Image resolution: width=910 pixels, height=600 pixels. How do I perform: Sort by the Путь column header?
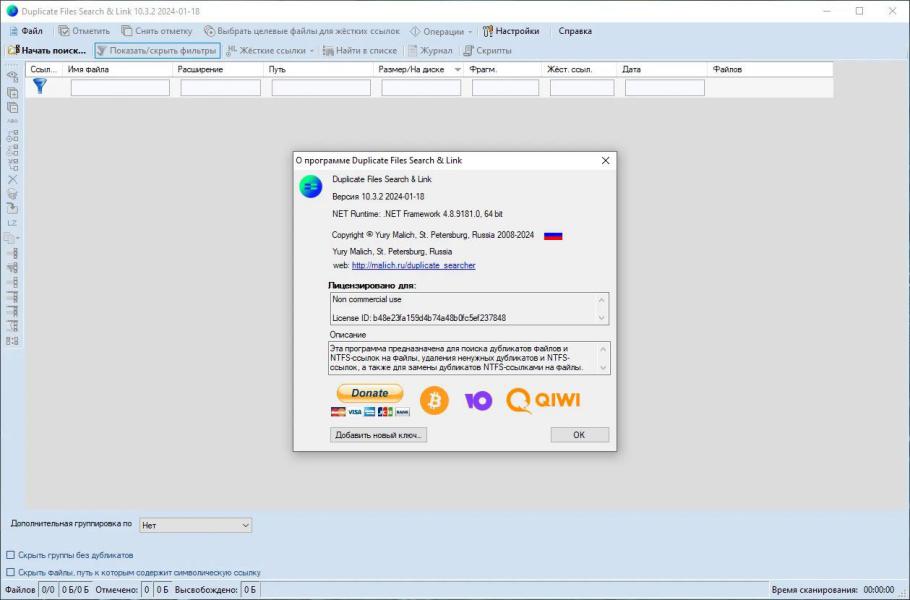[x=318, y=70]
